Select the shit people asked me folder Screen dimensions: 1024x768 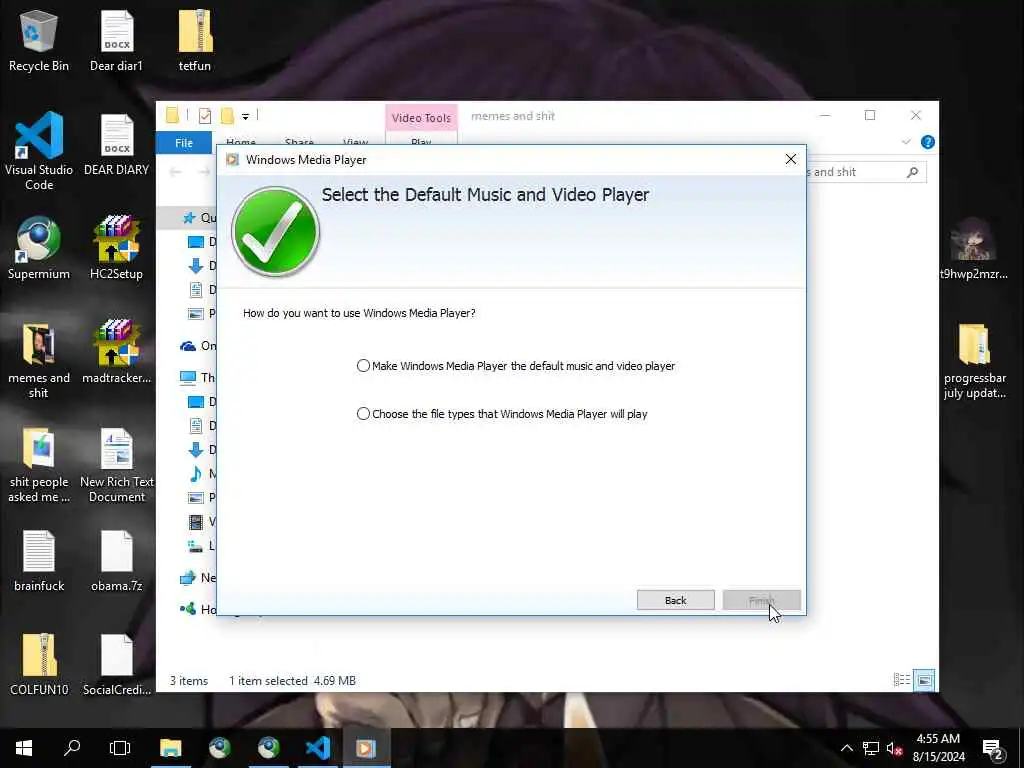[x=39, y=465]
